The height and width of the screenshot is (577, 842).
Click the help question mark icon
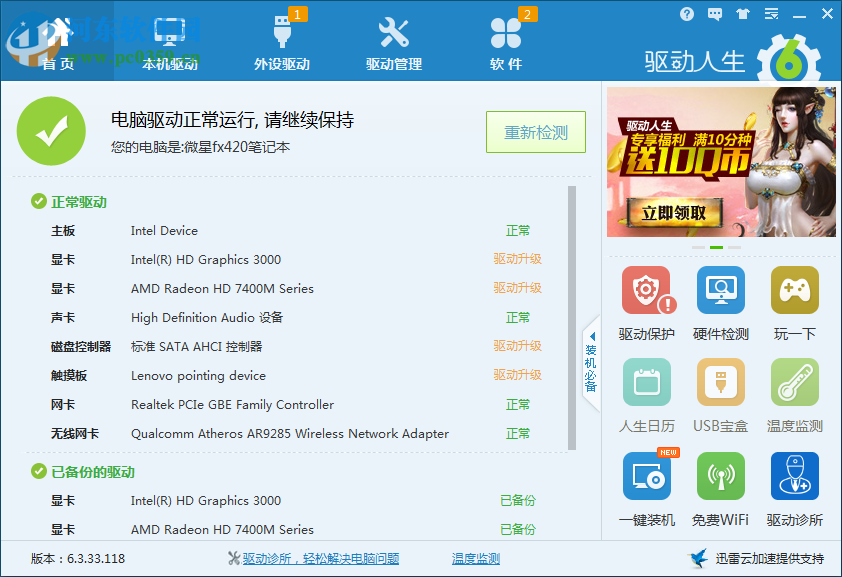[x=687, y=13]
